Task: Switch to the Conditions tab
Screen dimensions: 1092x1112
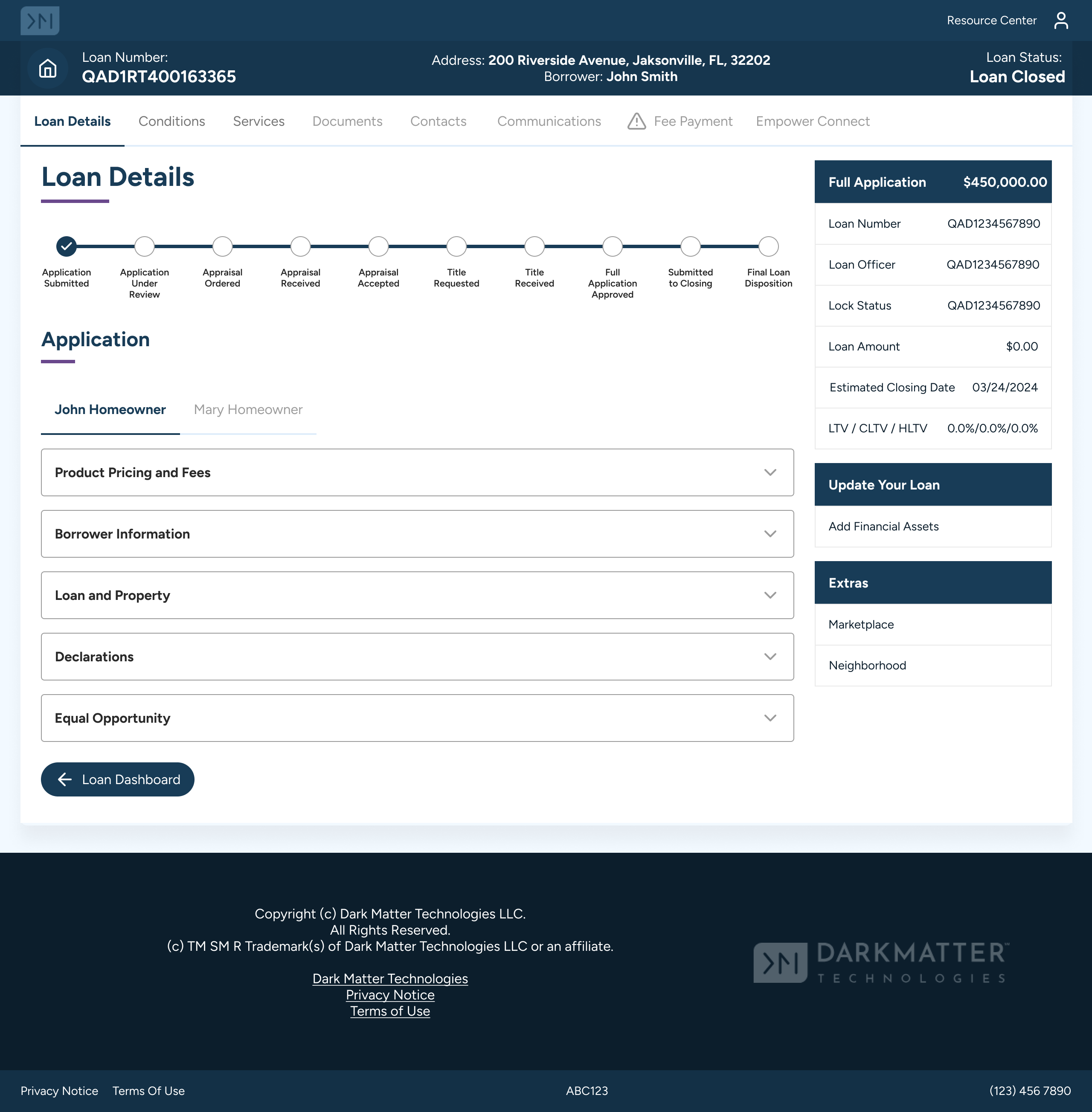Action: (x=171, y=122)
